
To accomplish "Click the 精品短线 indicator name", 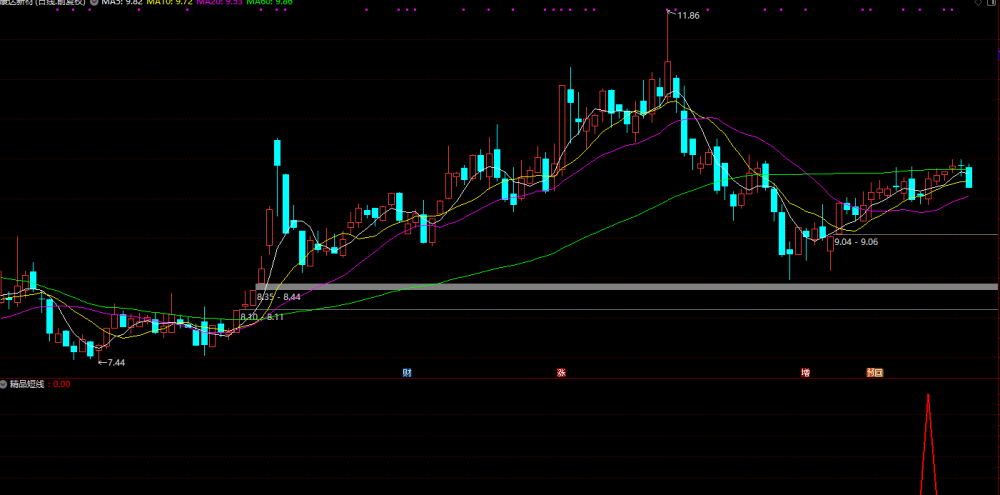I will pos(27,384).
